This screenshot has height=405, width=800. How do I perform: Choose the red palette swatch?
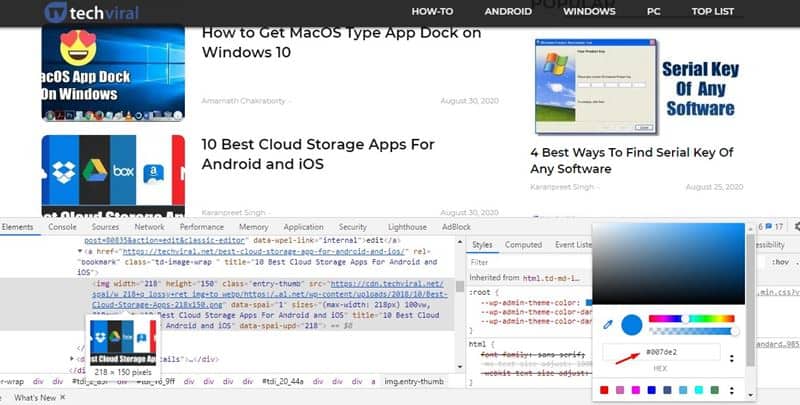click(604, 390)
